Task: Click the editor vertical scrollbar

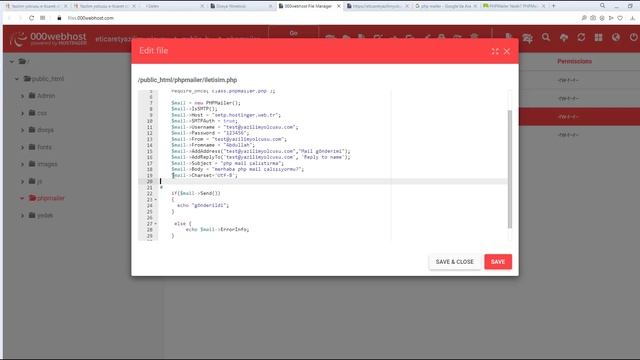Action: (x=510, y=169)
